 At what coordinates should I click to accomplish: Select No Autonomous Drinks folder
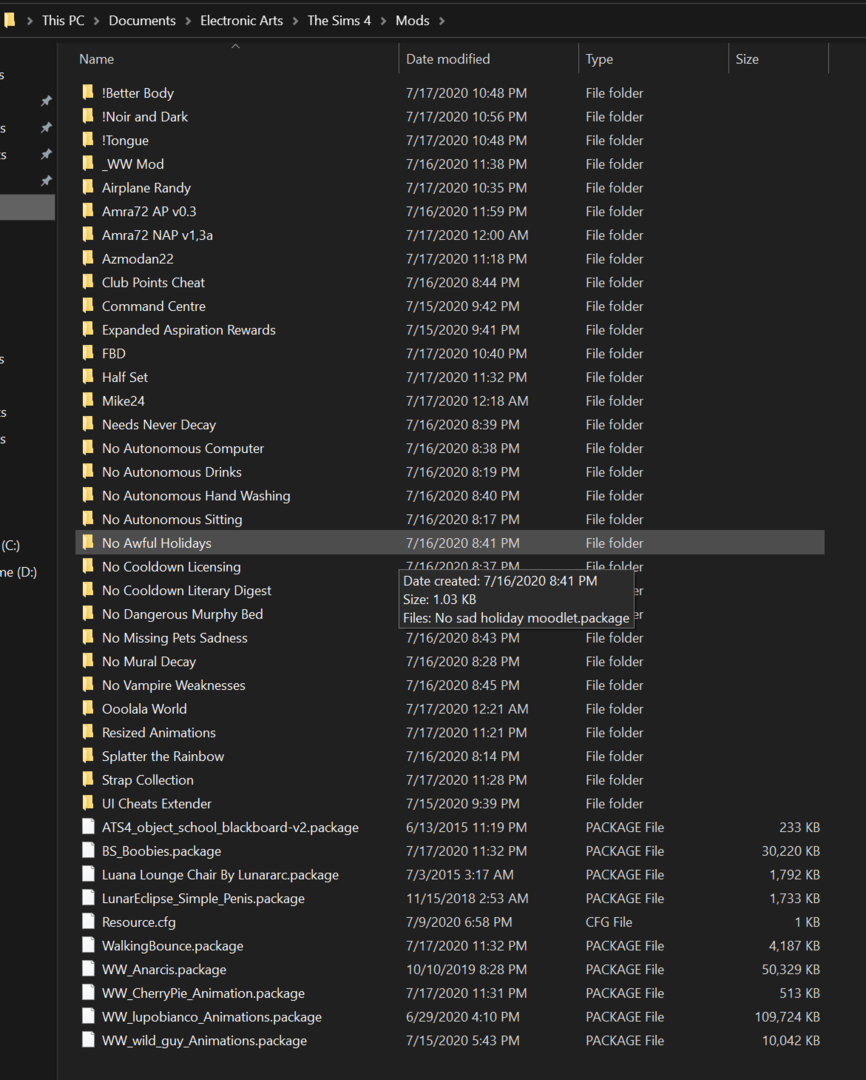click(172, 472)
